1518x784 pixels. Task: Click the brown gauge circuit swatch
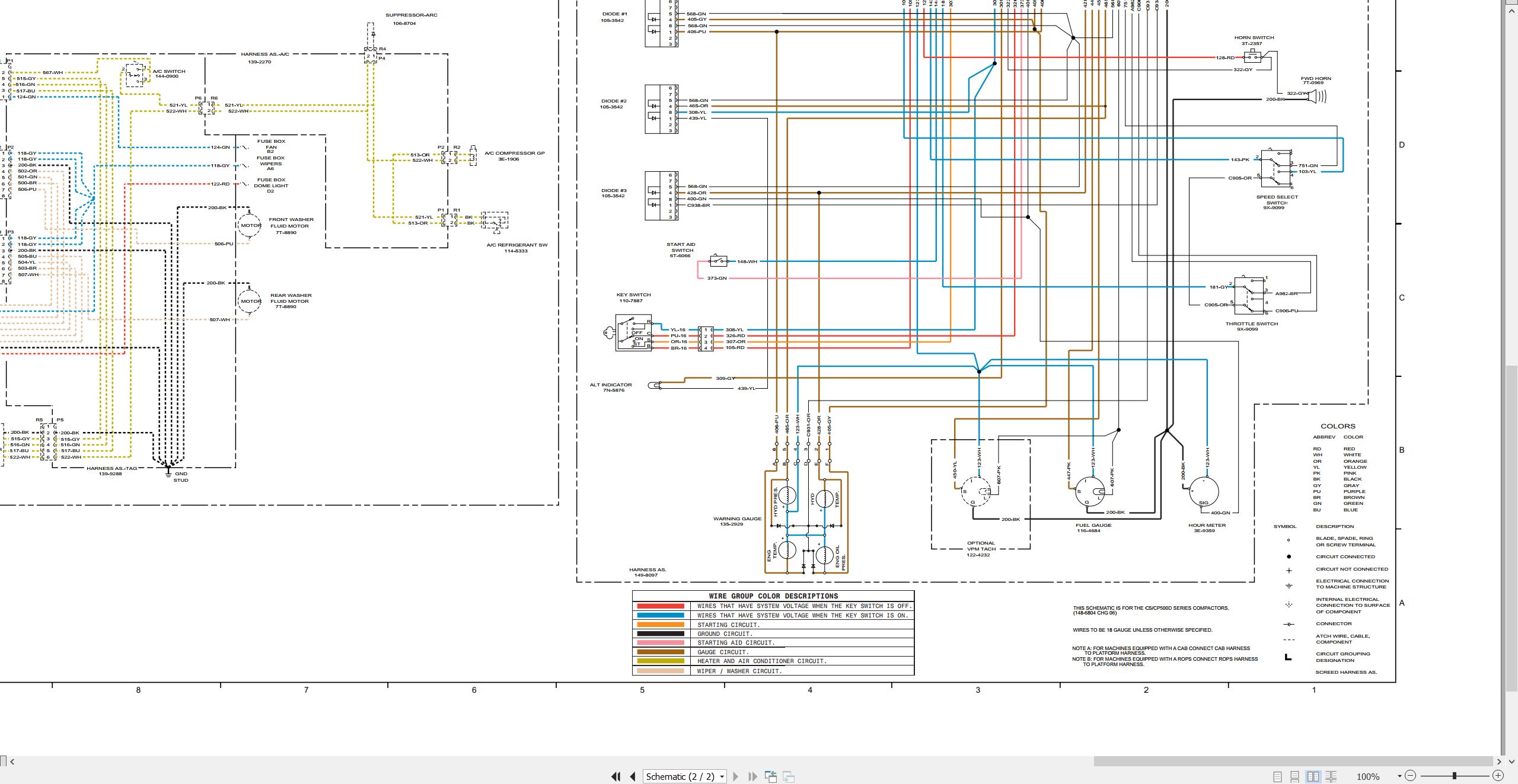click(661, 652)
